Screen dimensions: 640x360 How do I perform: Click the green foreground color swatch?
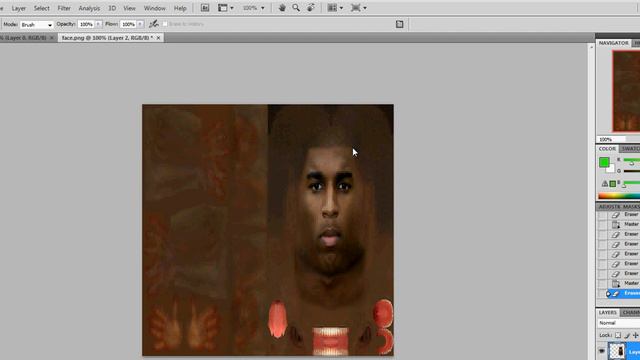pos(604,162)
